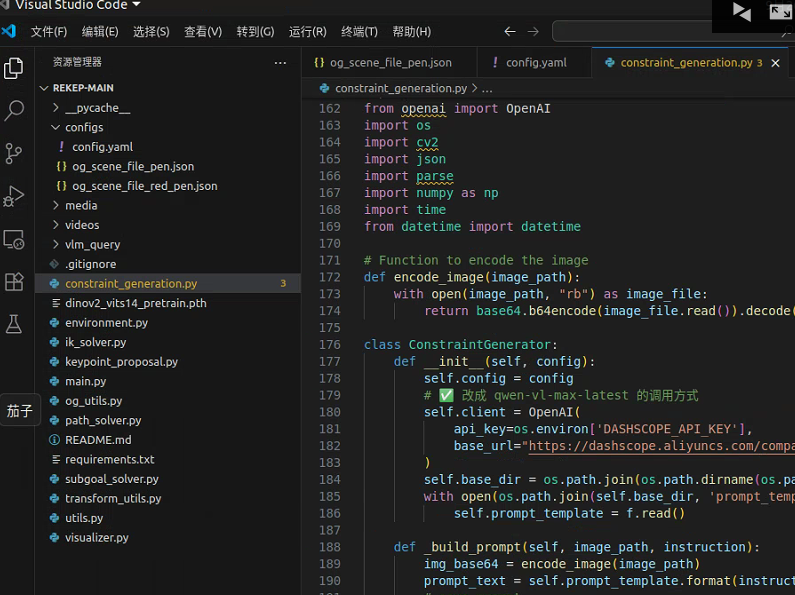Open subgoal_solver.py file
795x595 pixels.
pyautogui.click(x=168, y=479)
